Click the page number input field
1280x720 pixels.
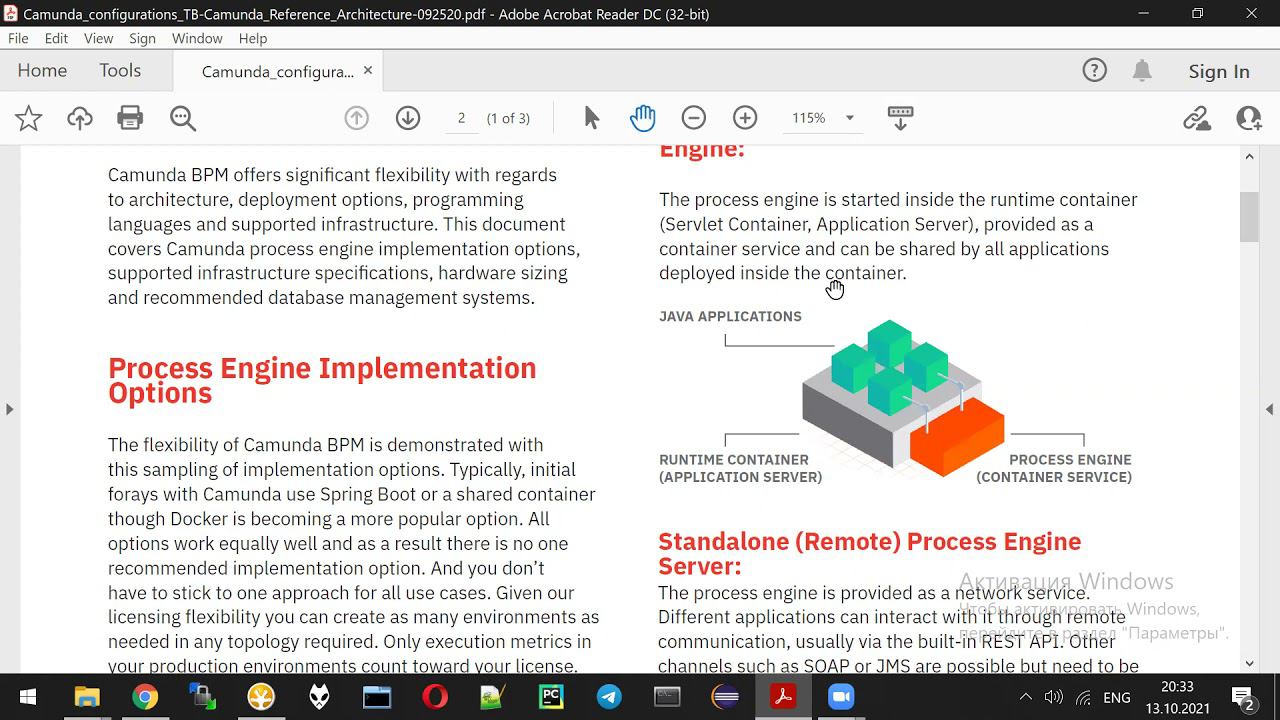click(x=461, y=118)
